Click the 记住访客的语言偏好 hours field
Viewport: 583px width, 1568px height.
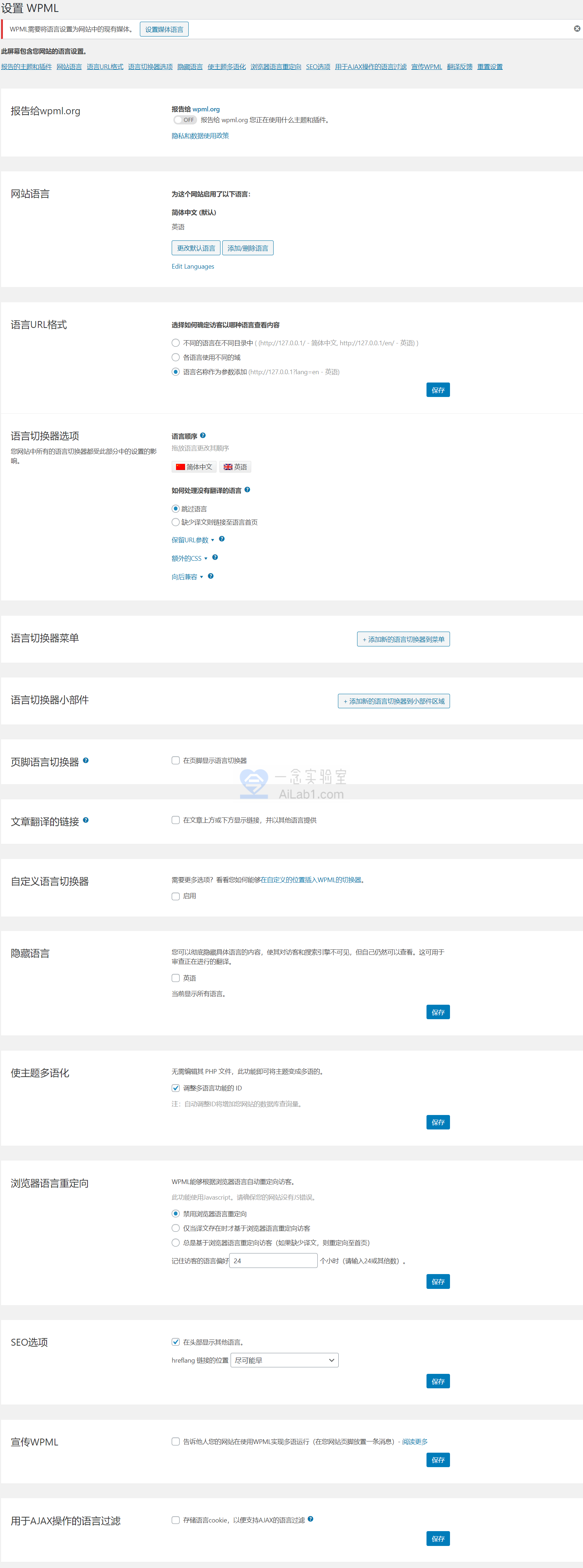273,1261
